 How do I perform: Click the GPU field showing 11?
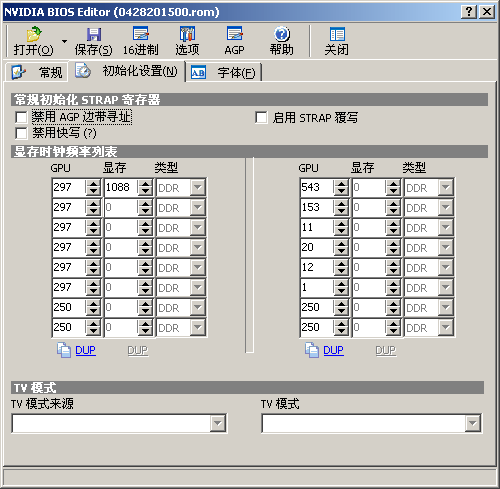[x=317, y=227]
